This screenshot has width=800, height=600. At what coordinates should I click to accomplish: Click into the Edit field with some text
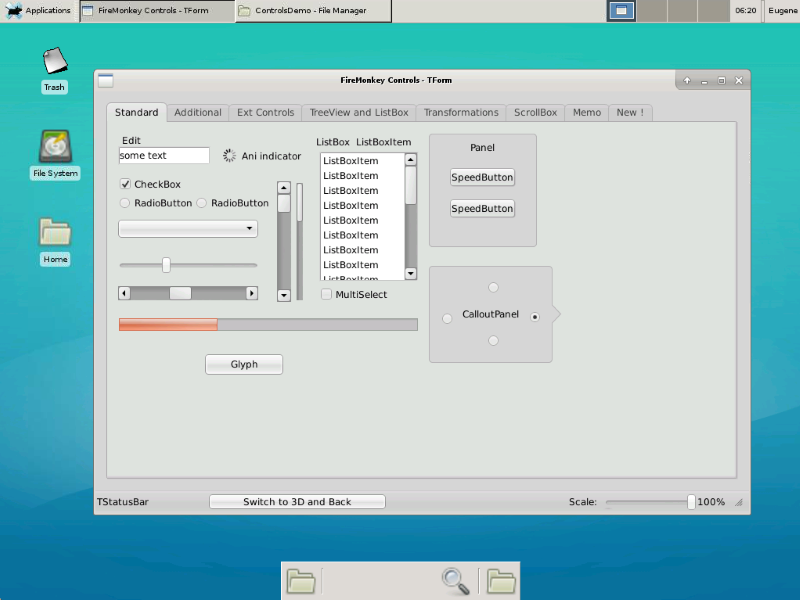[x=164, y=155]
